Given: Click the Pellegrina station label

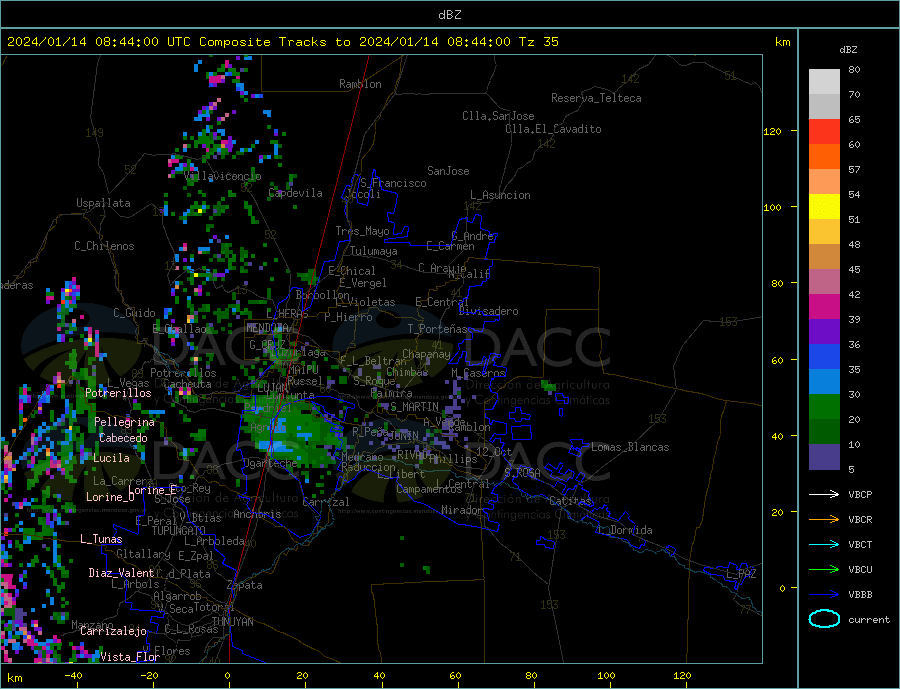Looking at the screenshot, I should click(125, 422).
